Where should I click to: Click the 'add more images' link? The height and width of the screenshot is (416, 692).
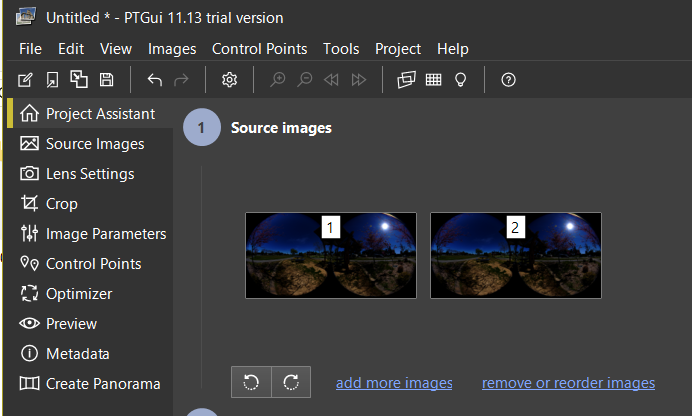pos(394,383)
